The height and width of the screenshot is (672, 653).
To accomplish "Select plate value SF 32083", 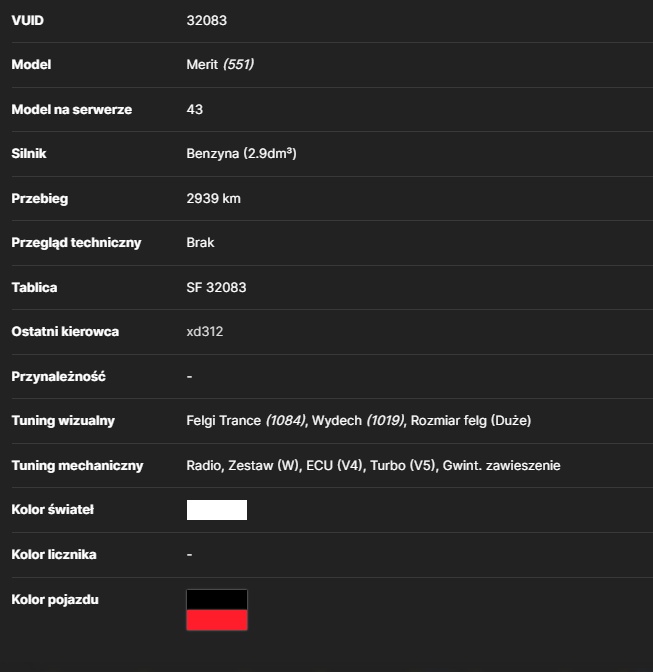I will 216,287.
